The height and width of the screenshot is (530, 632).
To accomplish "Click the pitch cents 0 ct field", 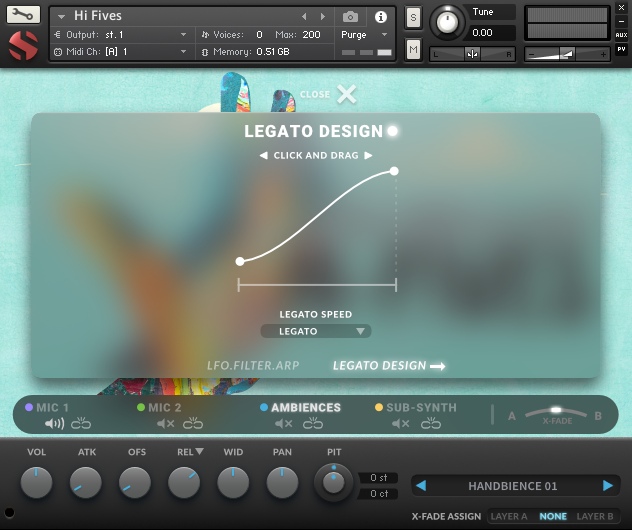I will (x=378, y=494).
